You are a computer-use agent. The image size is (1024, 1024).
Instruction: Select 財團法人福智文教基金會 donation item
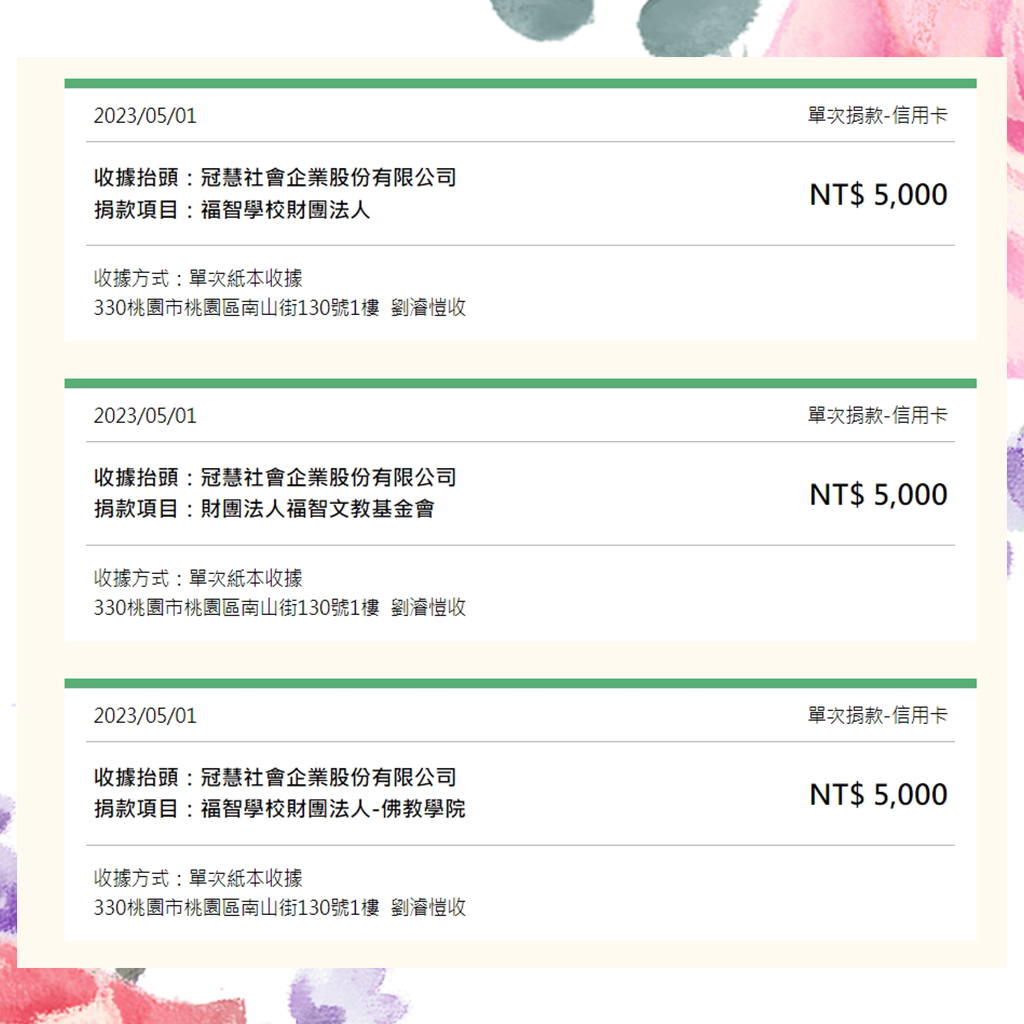coord(317,509)
